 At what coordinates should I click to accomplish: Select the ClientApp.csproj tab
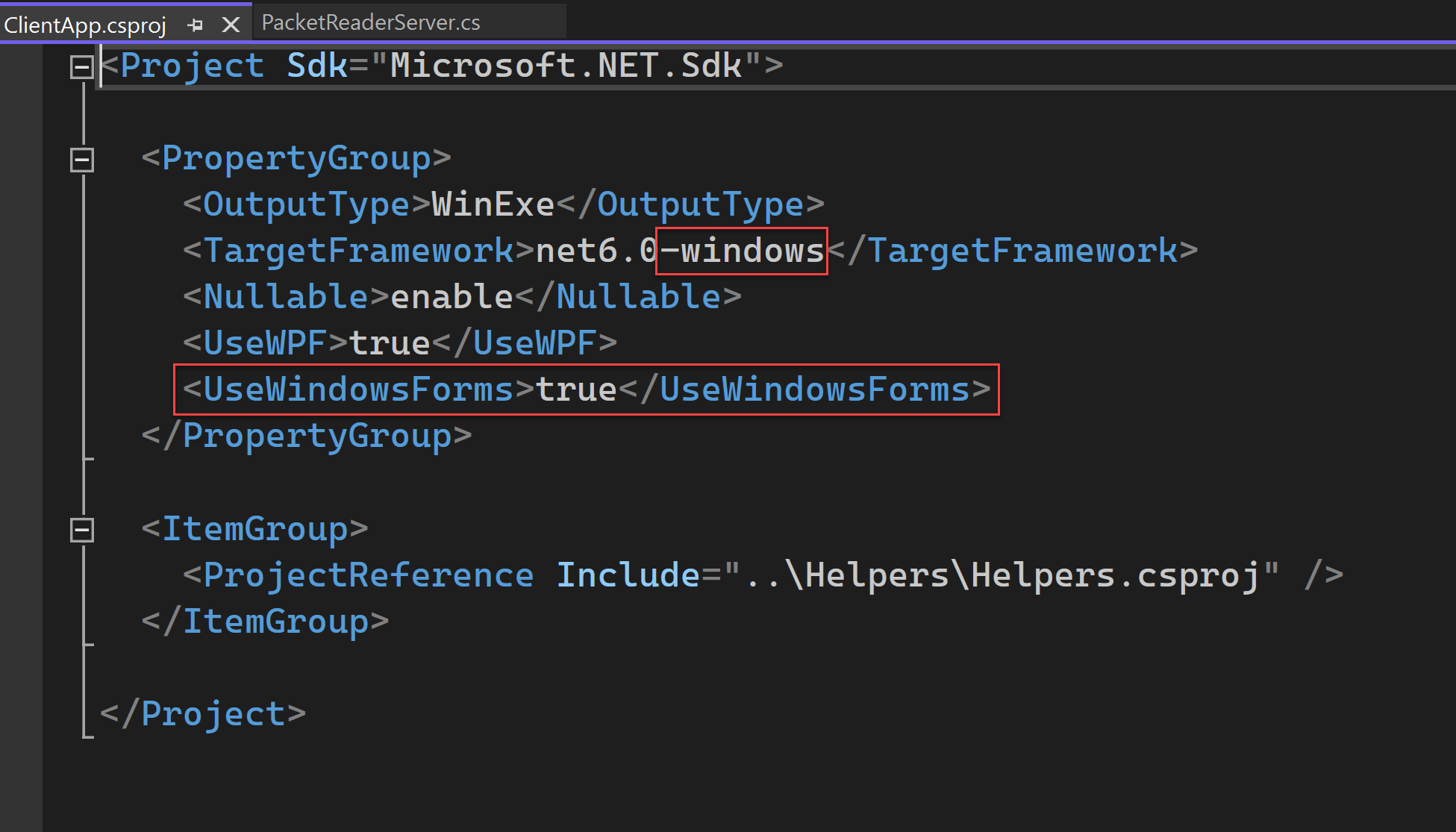(84, 23)
